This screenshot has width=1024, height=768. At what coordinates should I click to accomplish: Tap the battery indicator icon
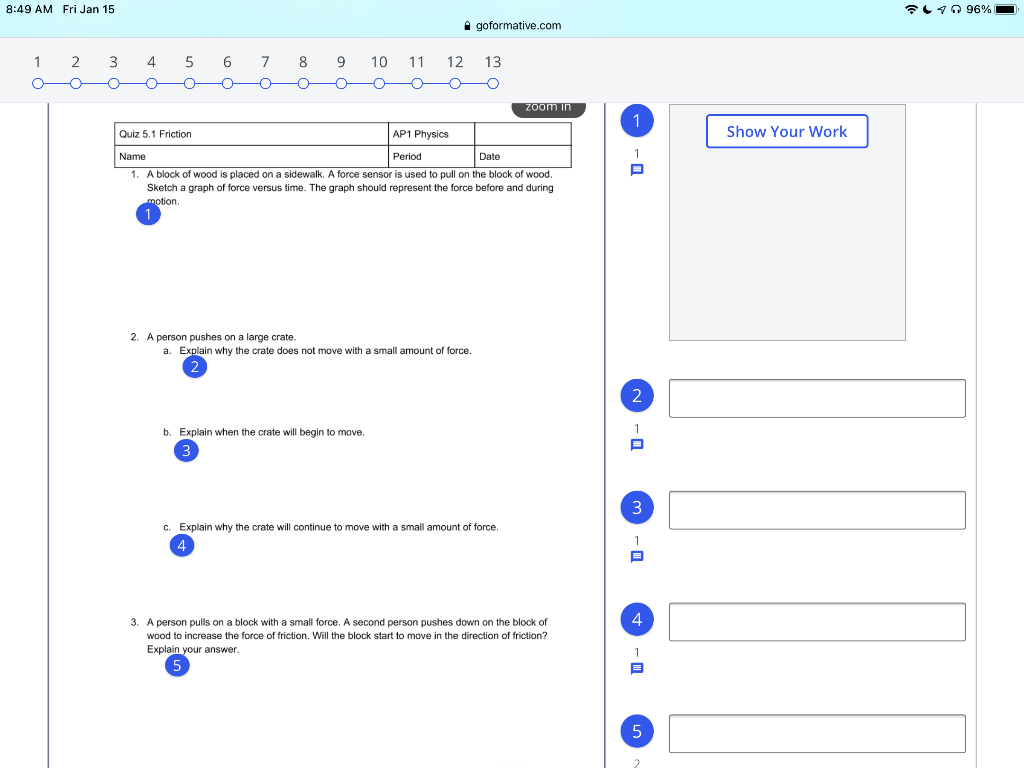point(1006,9)
